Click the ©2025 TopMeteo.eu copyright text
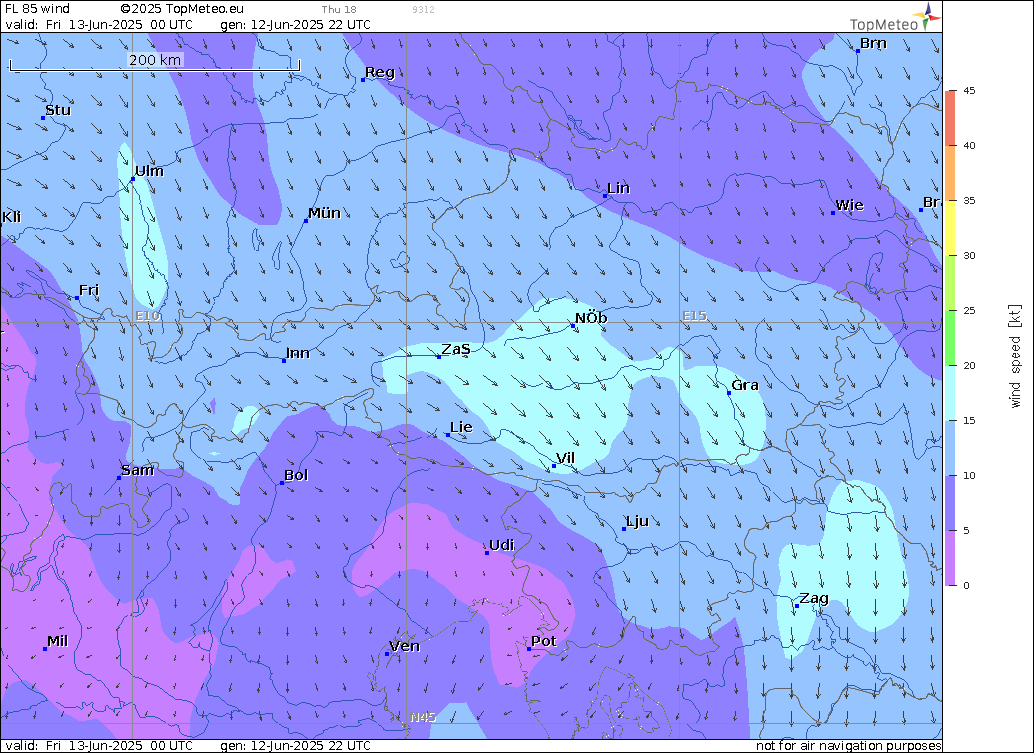 pos(182,9)
